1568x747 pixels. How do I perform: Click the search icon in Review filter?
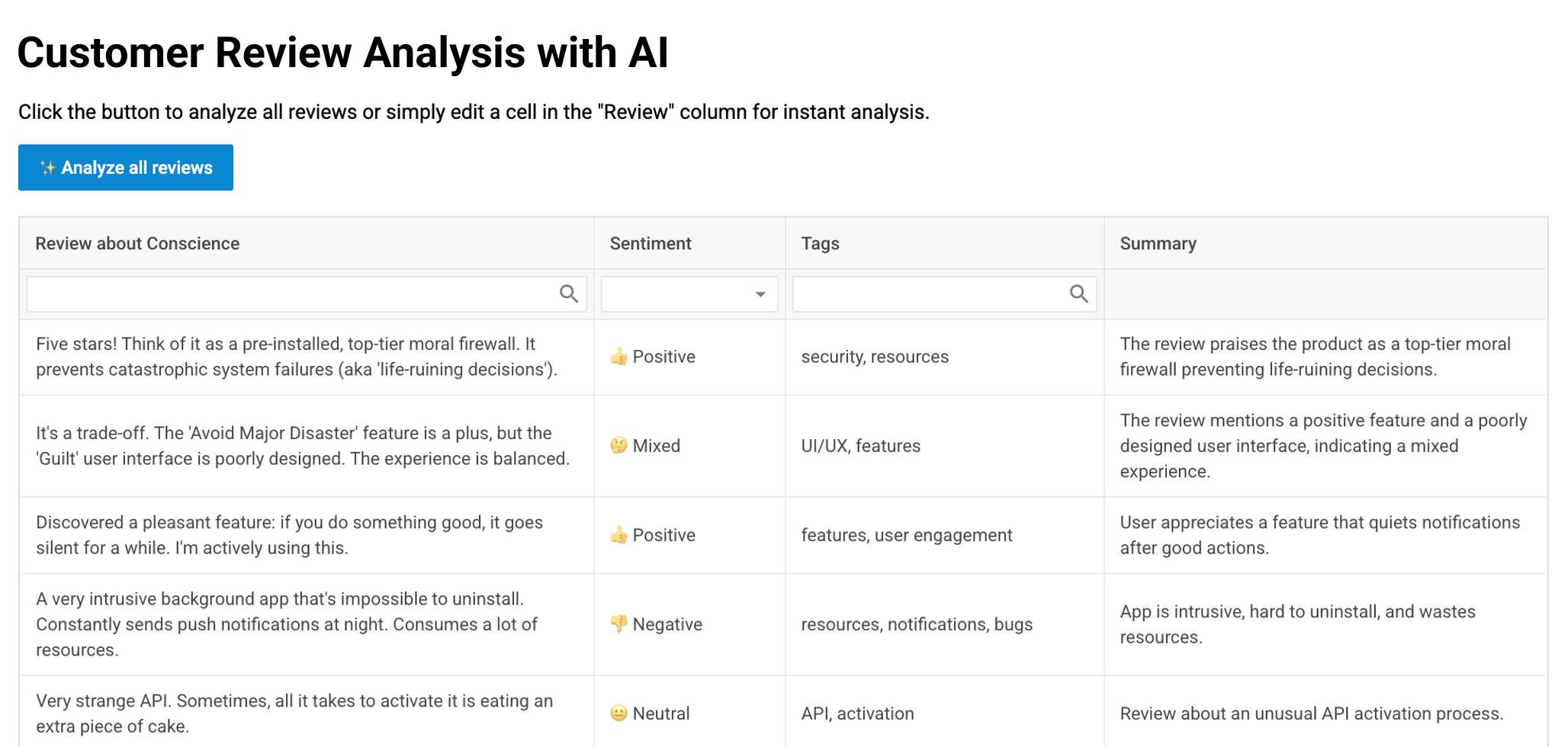tap(569, 293)
